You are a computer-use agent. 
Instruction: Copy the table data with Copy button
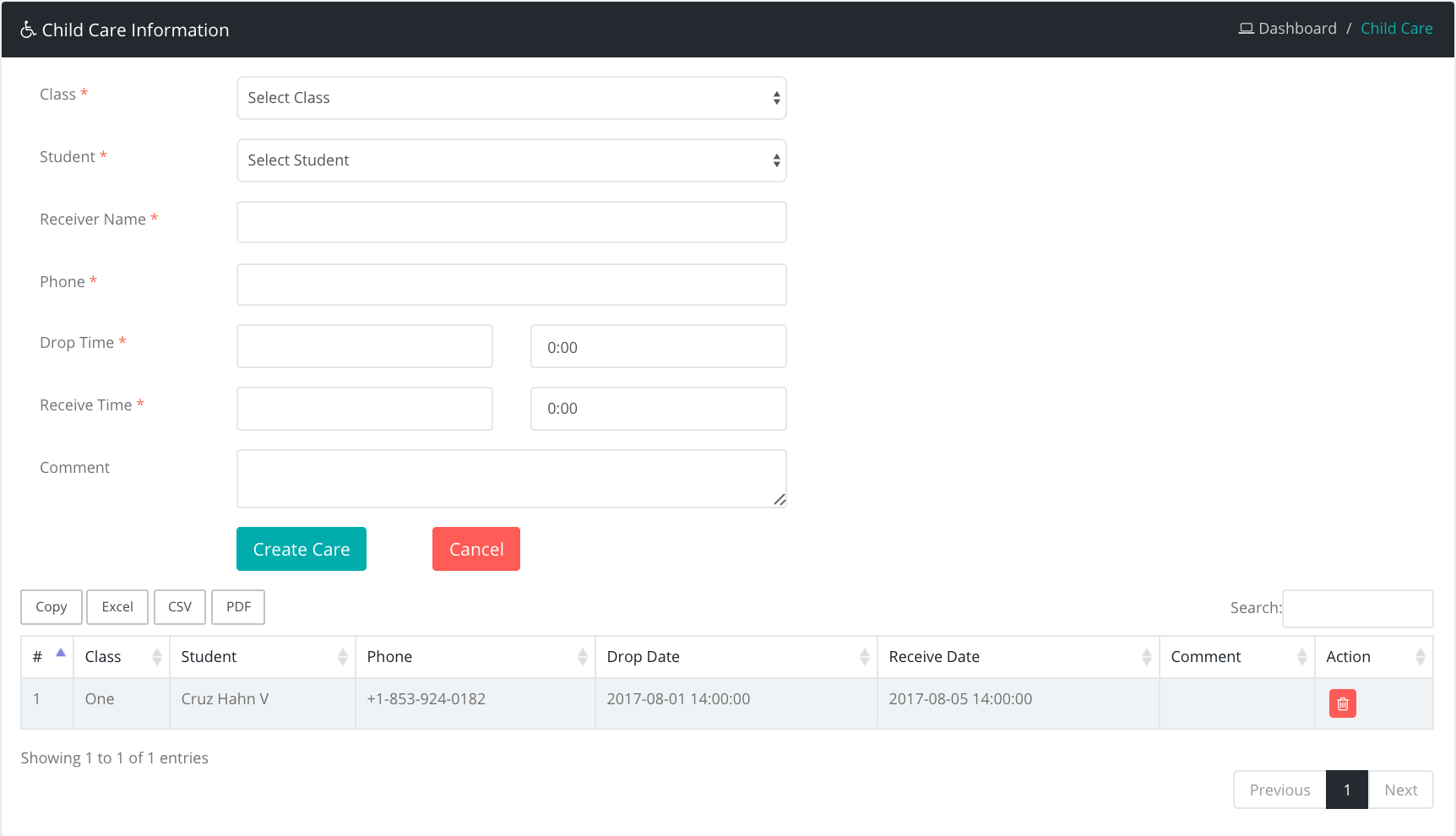[52, 607]
